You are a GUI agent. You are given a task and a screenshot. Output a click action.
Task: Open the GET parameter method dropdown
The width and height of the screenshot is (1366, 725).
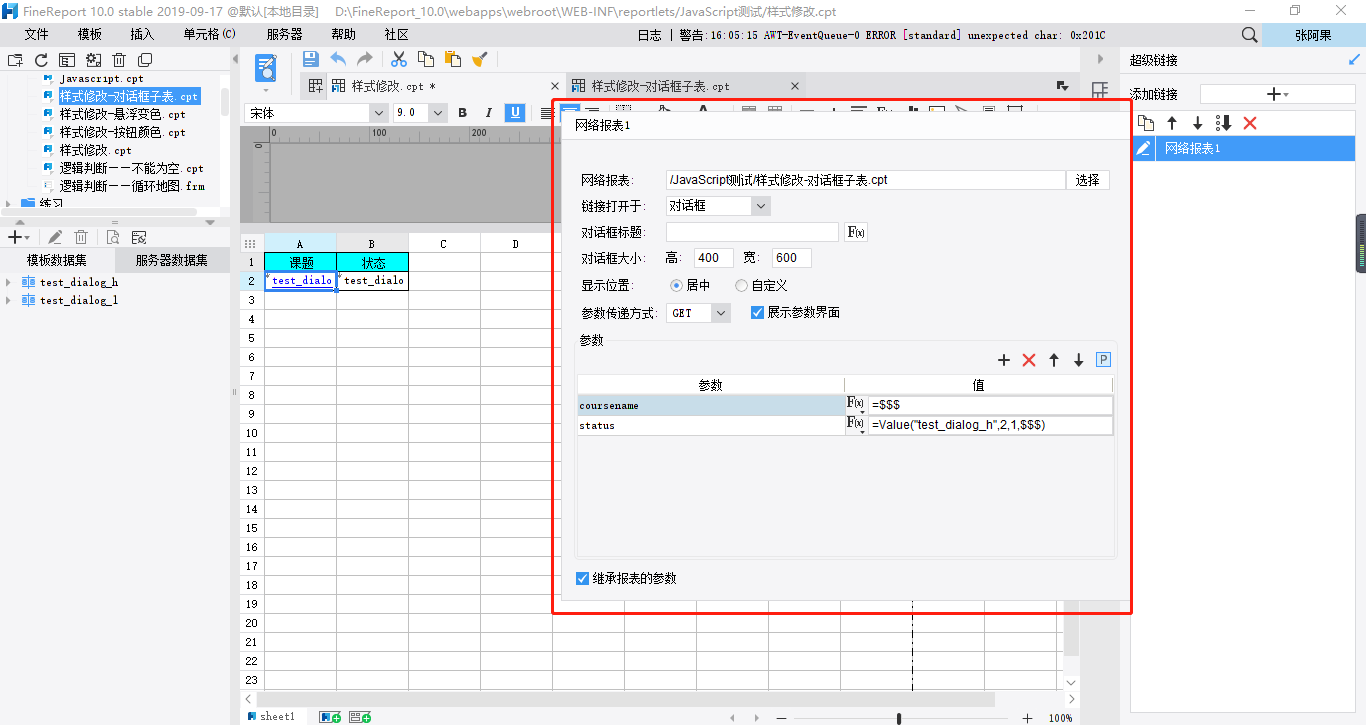[721, 313]
